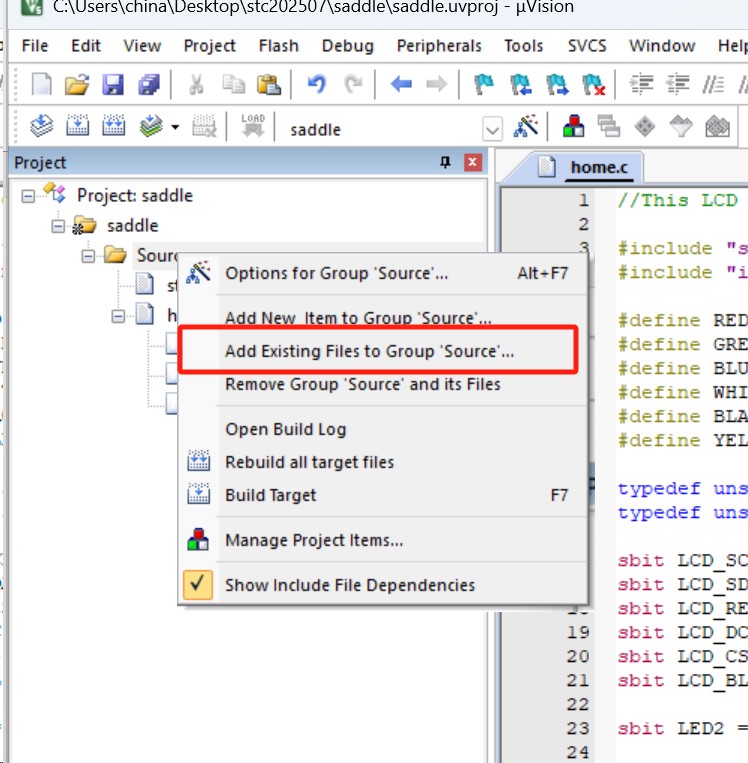Switch to the home.c editor tab
This screenshot has width=748, height=763.
coord(599,167)
